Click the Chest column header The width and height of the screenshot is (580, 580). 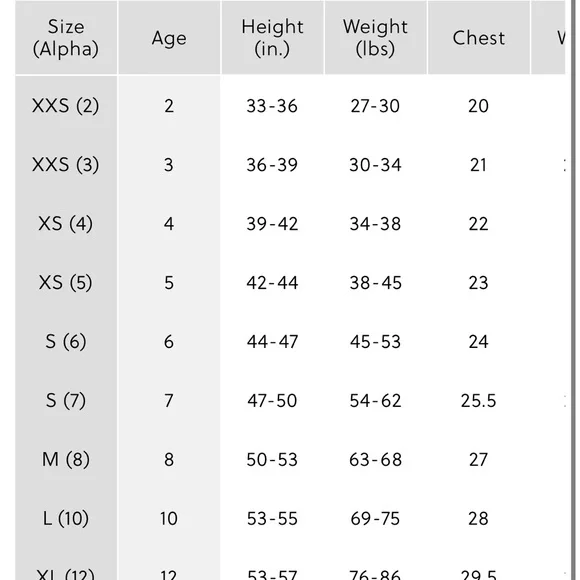click(x=479, y=37)
